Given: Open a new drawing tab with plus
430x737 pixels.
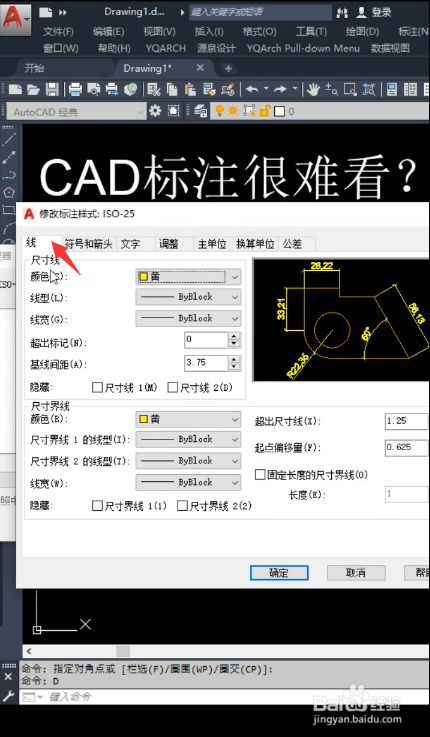Looking at the screenshot, I should tap(228, 69).
